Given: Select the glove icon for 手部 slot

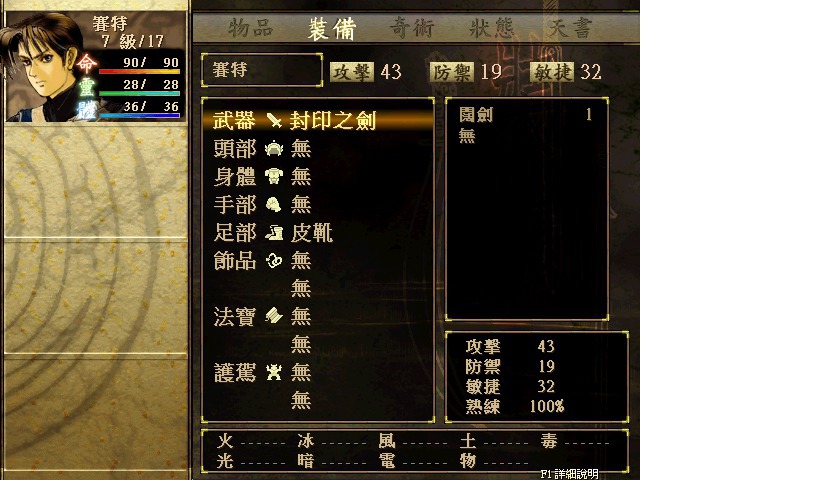Looking at the screenshot, I should (274, 205).
